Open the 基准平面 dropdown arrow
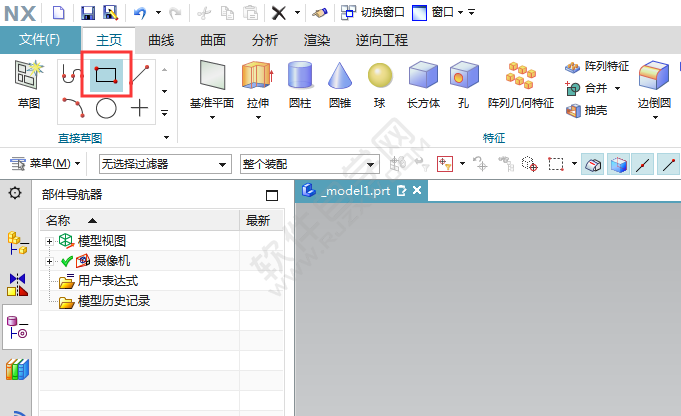The image size is (681, 416). [x=212, y=117]
